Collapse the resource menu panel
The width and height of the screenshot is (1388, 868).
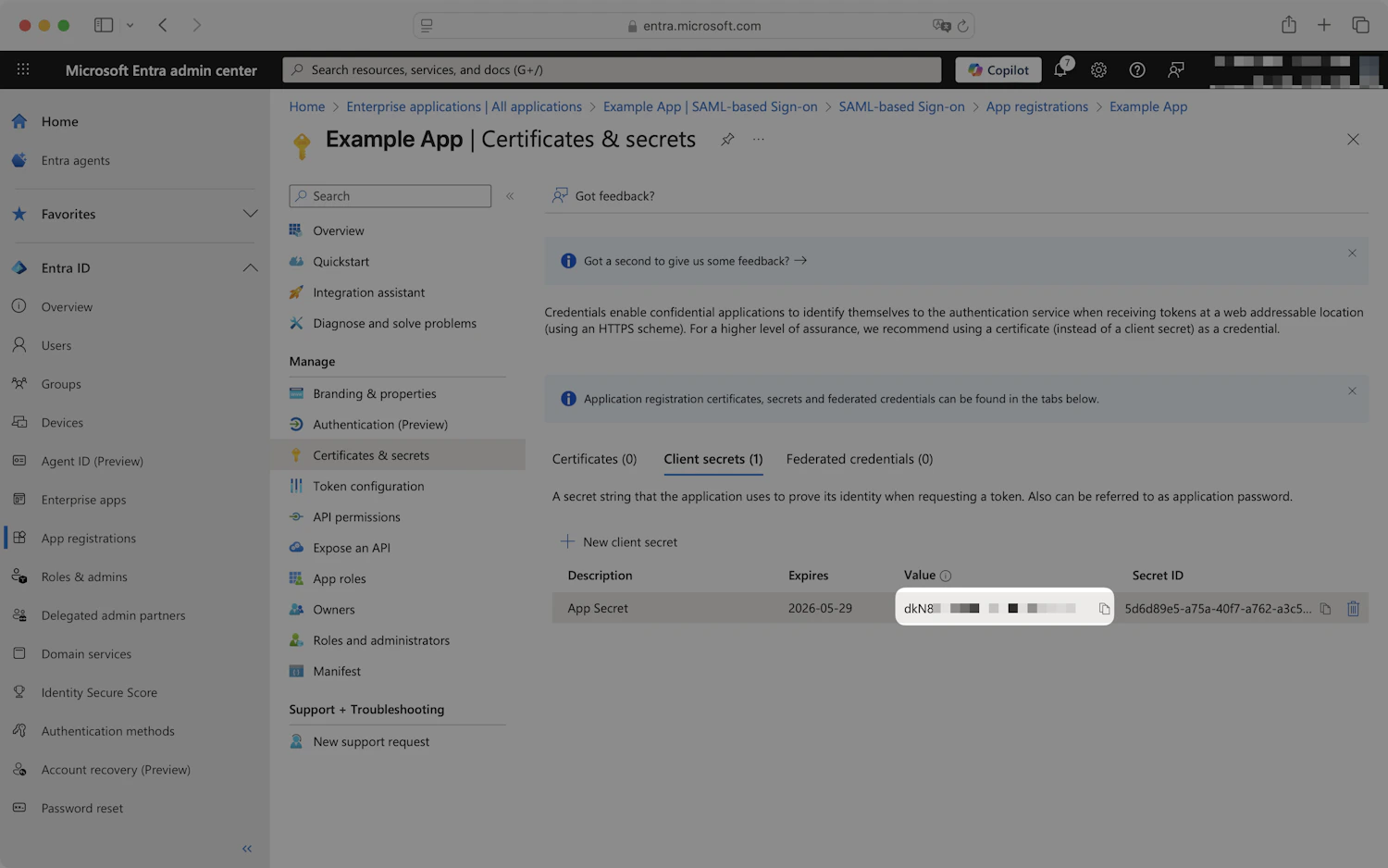click(x=510, y=196)
